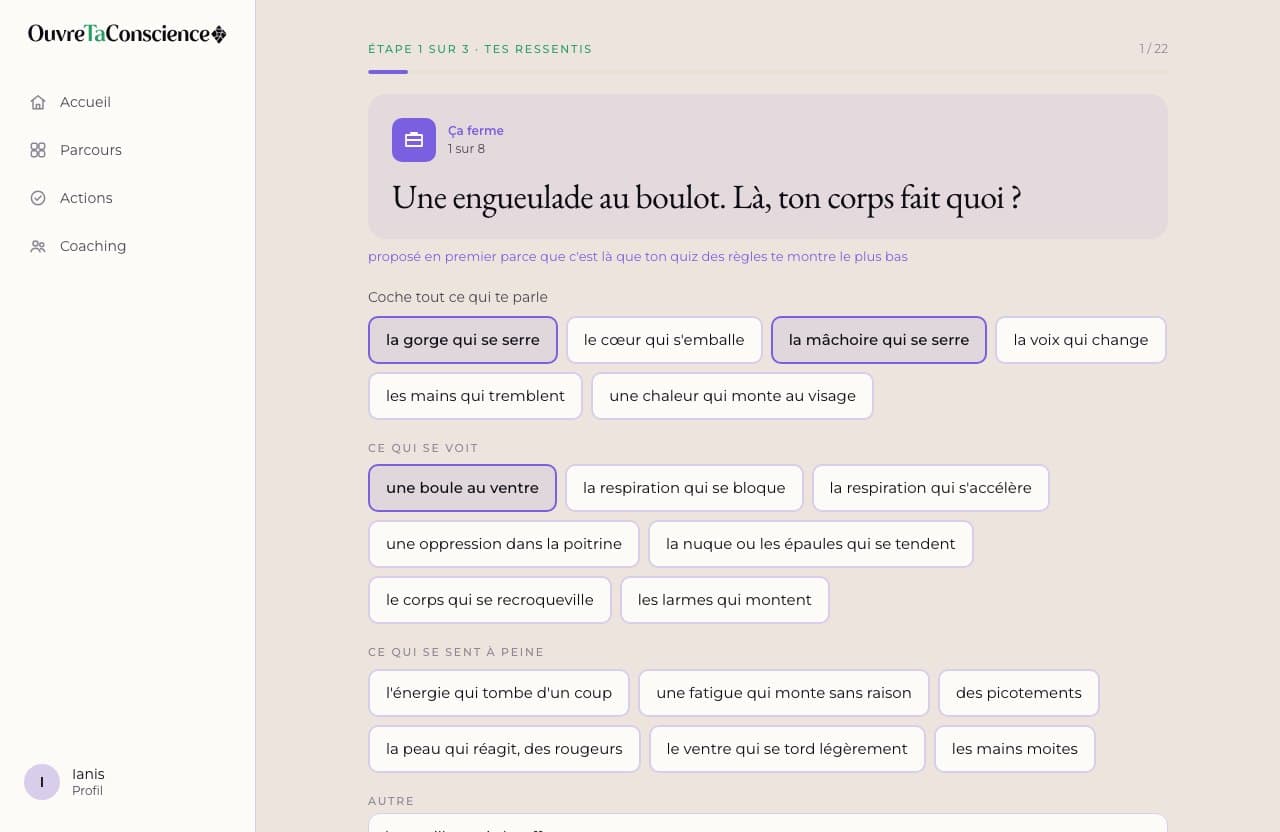Select the "des picotements" chip
Image resolution: width=1280 pixels, height=832 pixels.
[1019, 693]
